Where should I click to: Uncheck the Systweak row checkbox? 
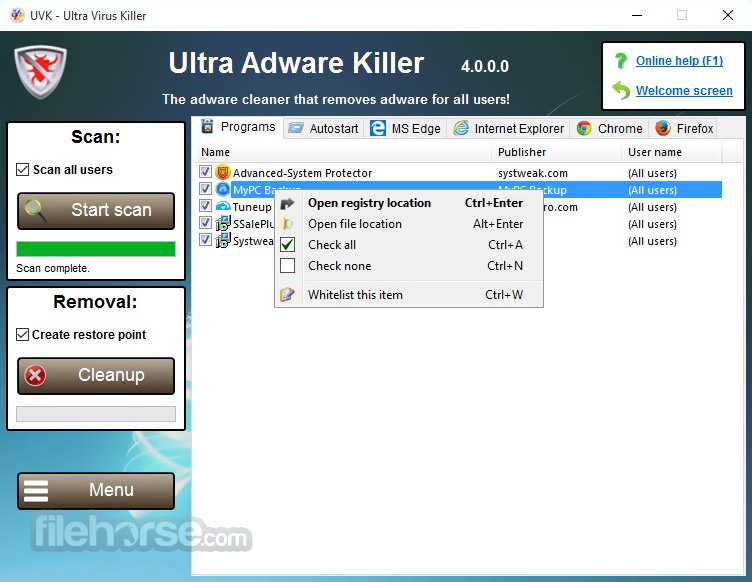(205, 240)
